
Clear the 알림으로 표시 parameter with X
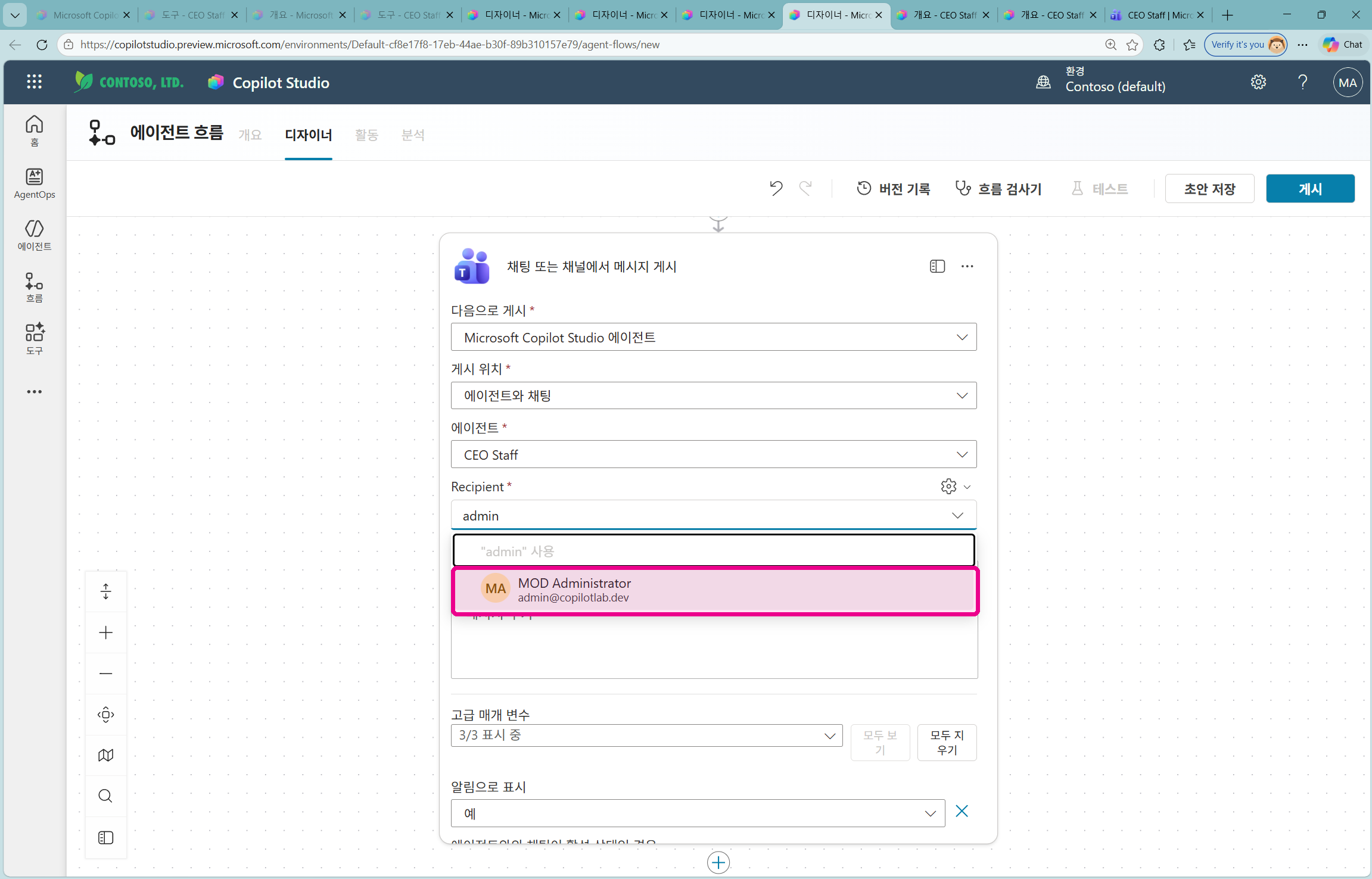[962, 812]
